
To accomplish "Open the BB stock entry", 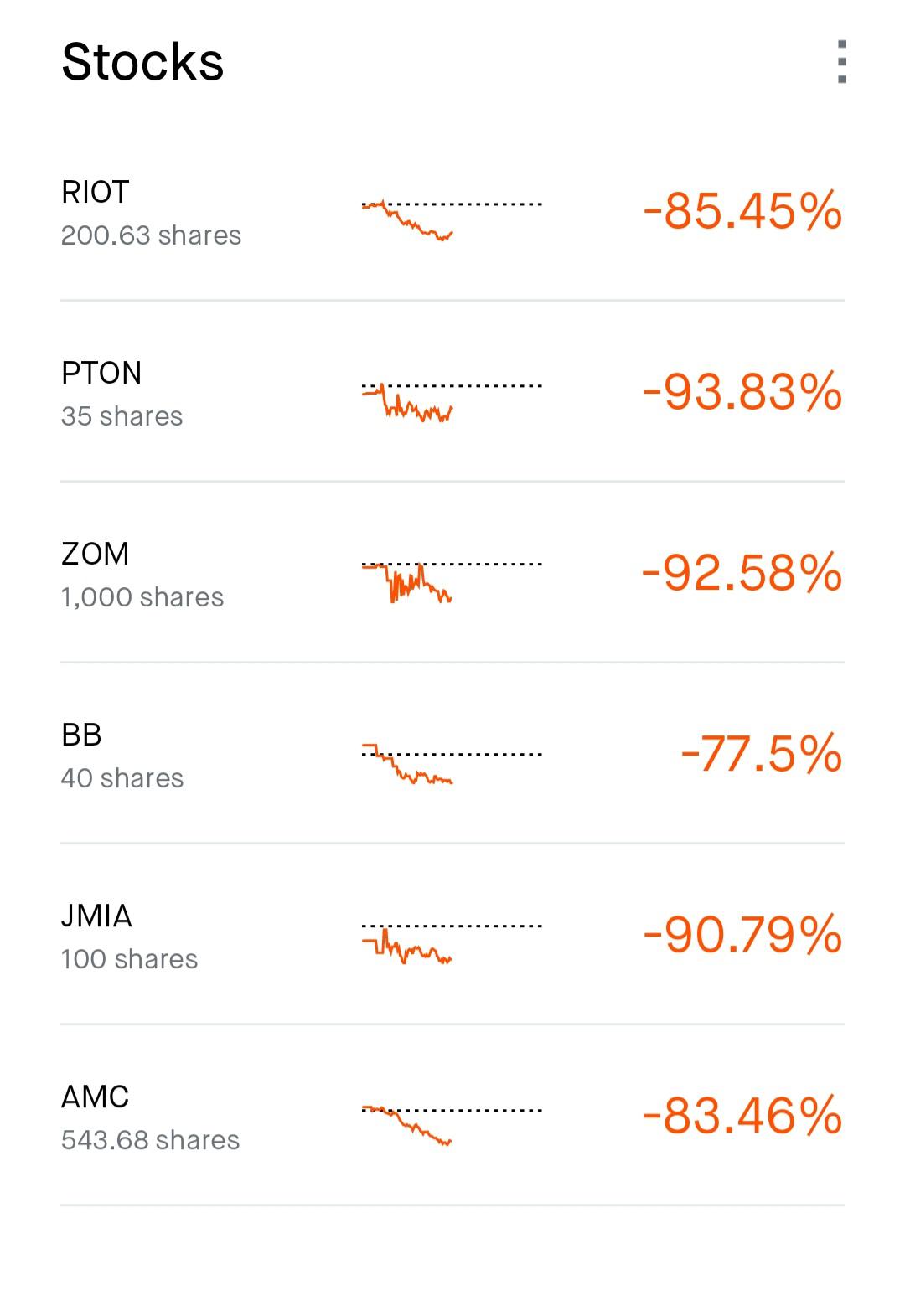I will click(81, 735).
